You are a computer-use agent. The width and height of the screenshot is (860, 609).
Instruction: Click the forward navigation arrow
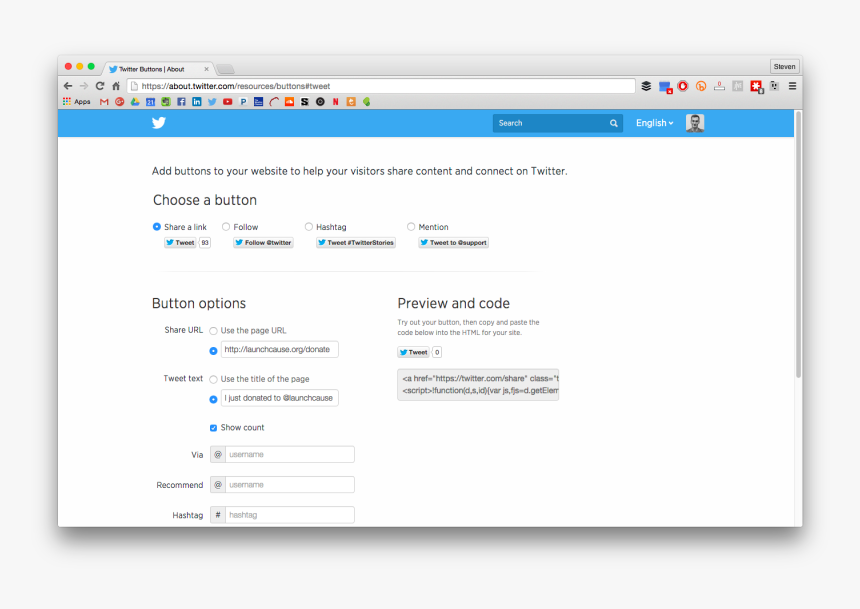click(84, 86)
